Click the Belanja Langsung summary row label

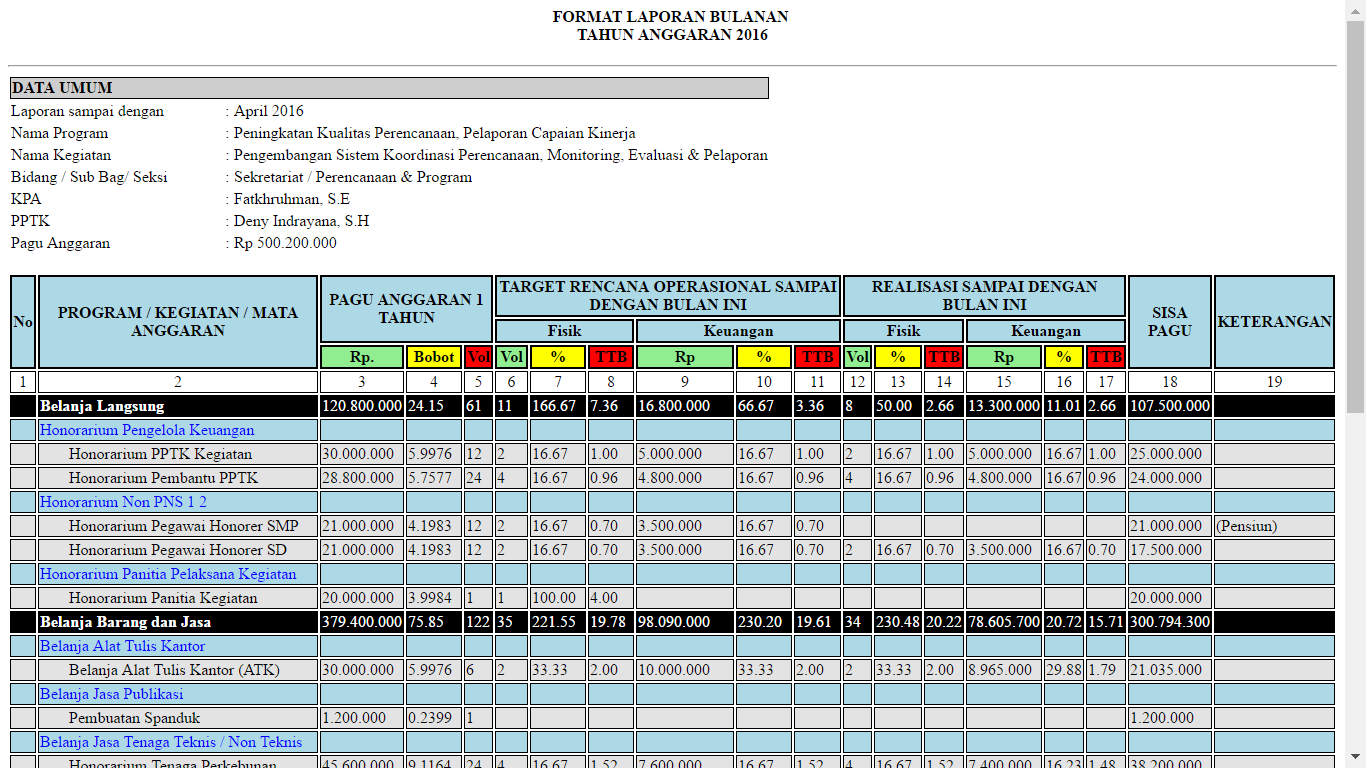click(102, 406)
